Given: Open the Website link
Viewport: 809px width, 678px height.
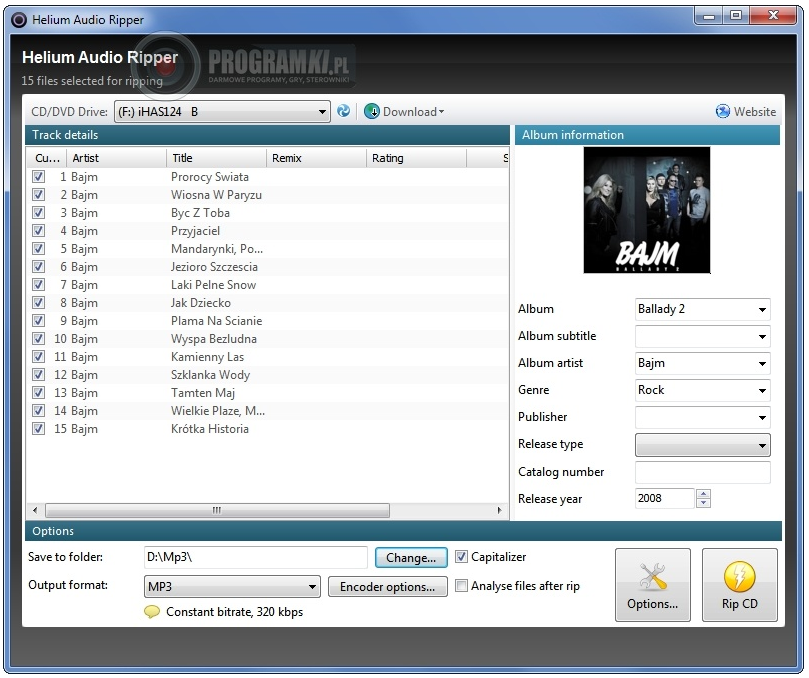Looking at the screenshot, I should coord(746,111).
